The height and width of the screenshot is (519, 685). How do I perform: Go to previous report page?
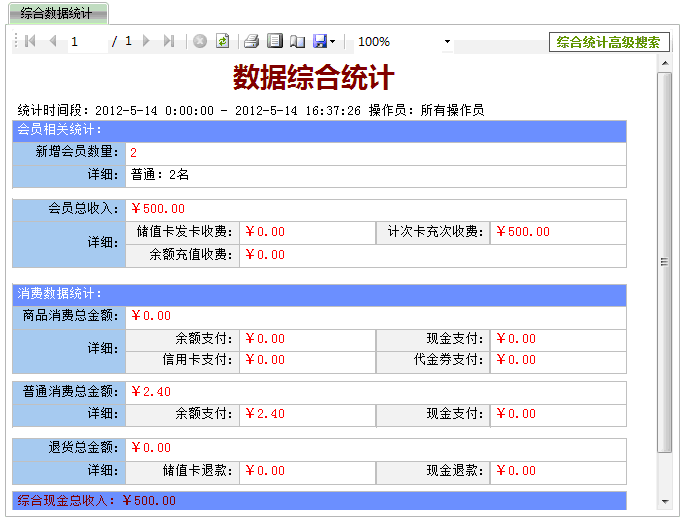coord(52,42)
